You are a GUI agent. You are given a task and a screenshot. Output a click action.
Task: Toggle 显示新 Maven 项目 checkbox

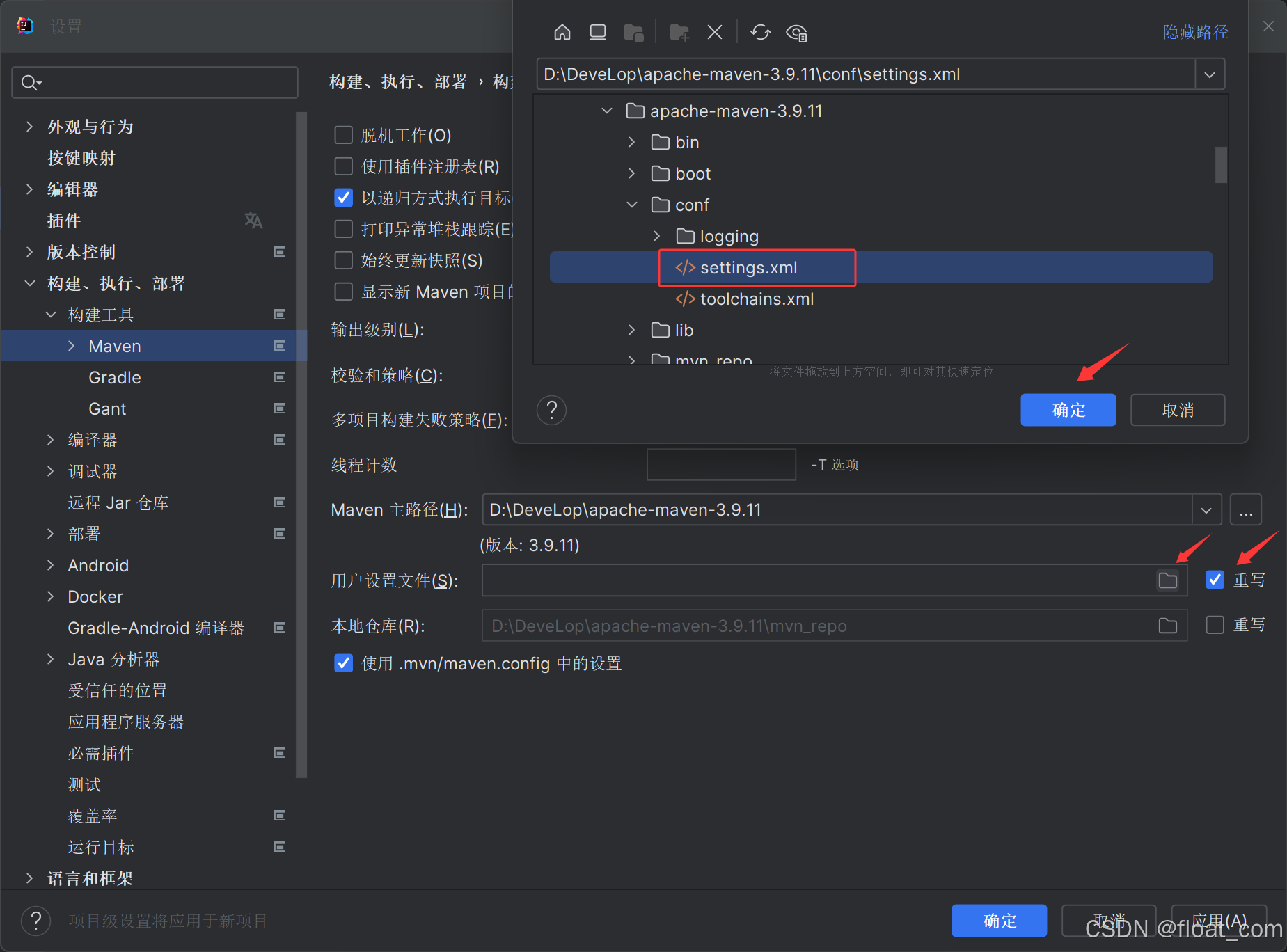[x=344, y=292]
